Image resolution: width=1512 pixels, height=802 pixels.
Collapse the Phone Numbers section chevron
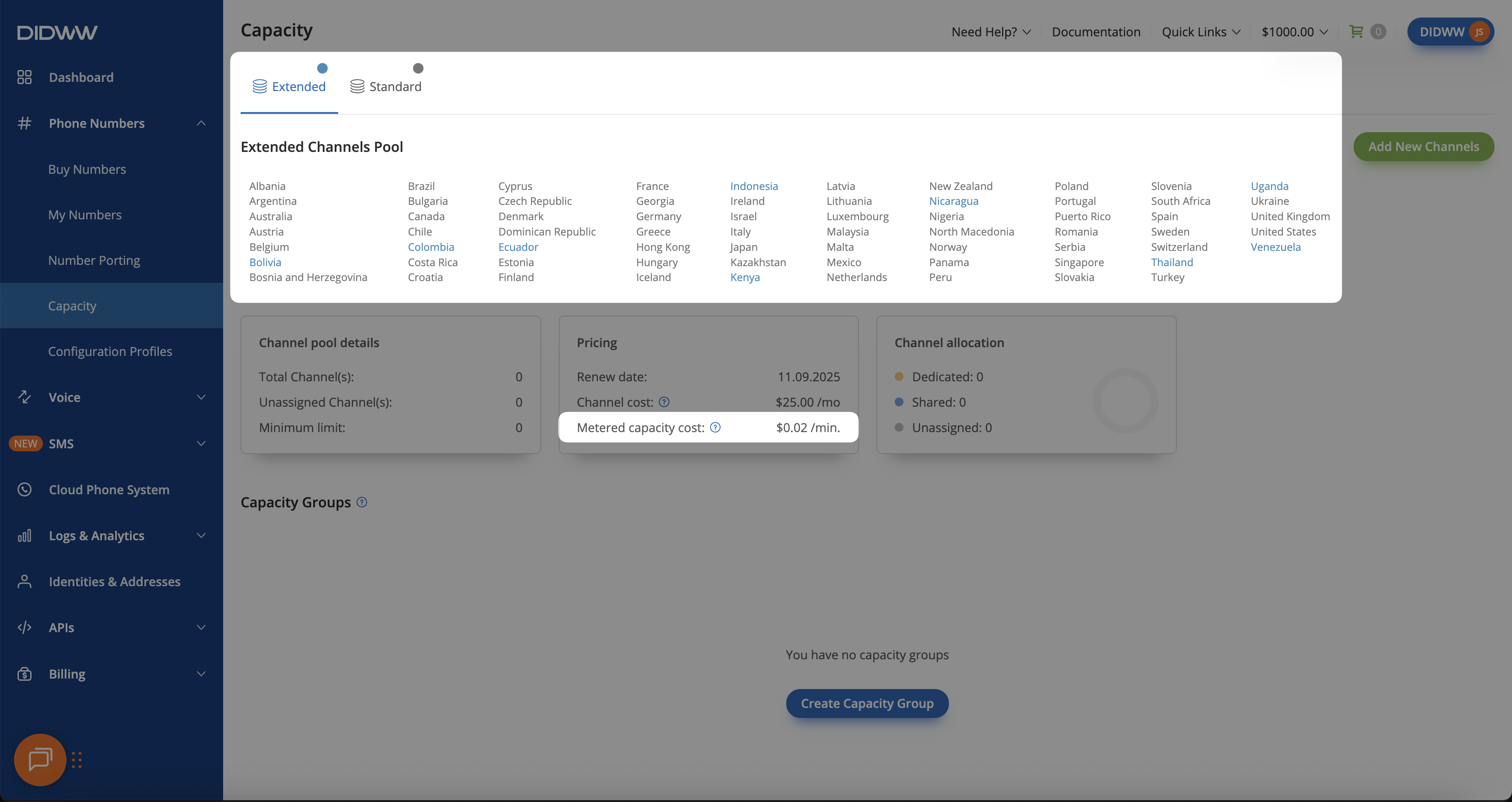click(x=201, y=123)
